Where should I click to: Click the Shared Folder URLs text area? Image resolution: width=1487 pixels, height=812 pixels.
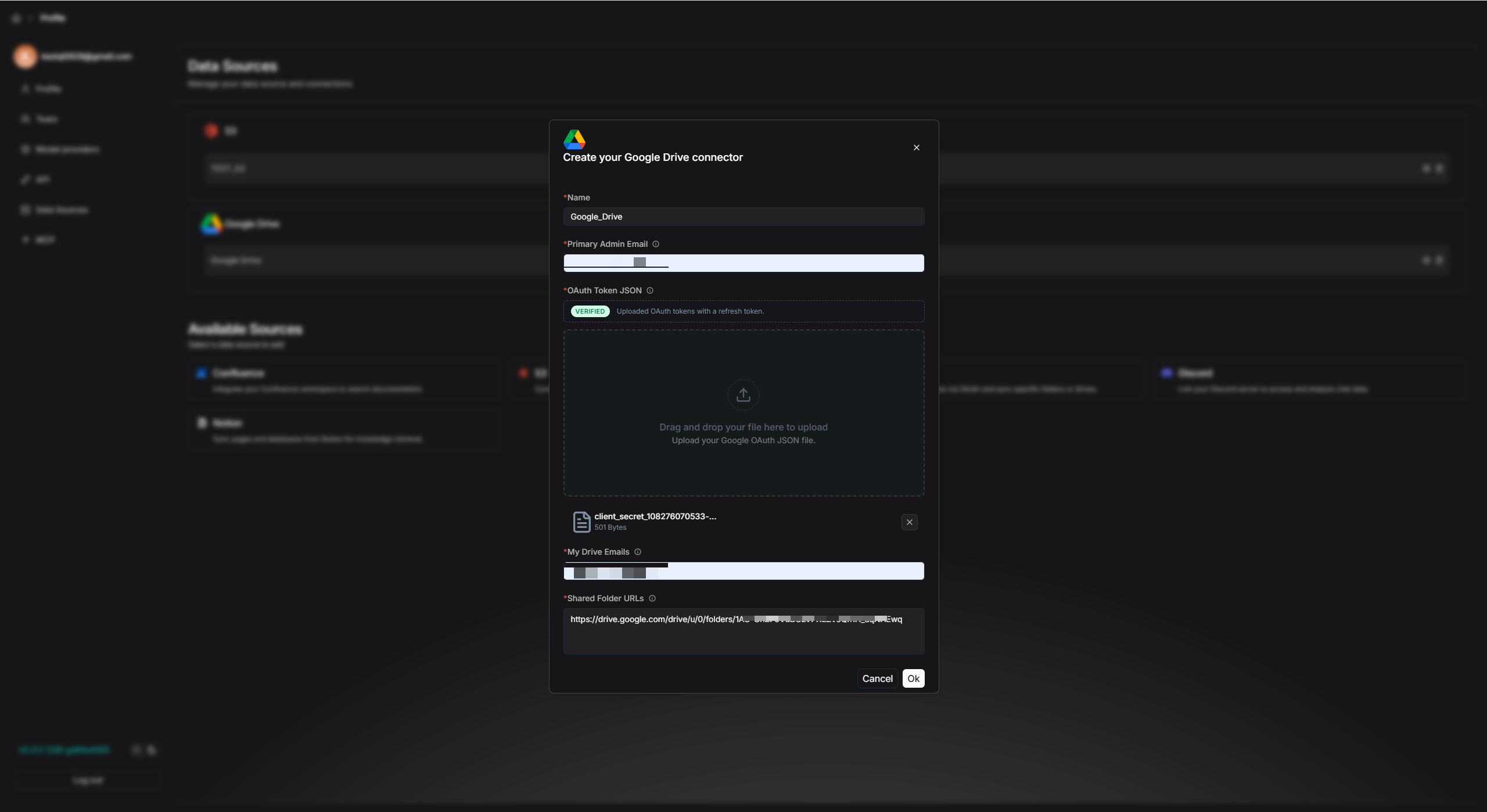point(743,631)
